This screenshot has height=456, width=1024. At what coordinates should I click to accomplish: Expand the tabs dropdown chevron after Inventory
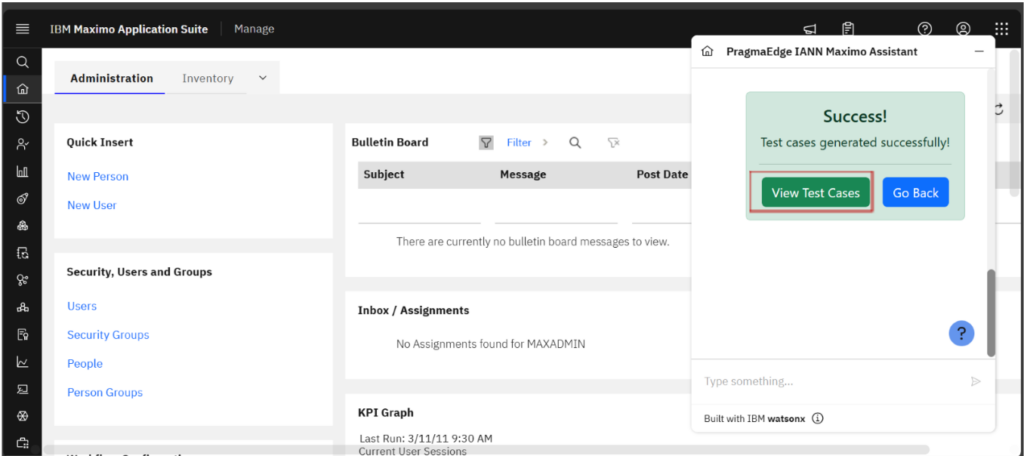coord(263,78)
